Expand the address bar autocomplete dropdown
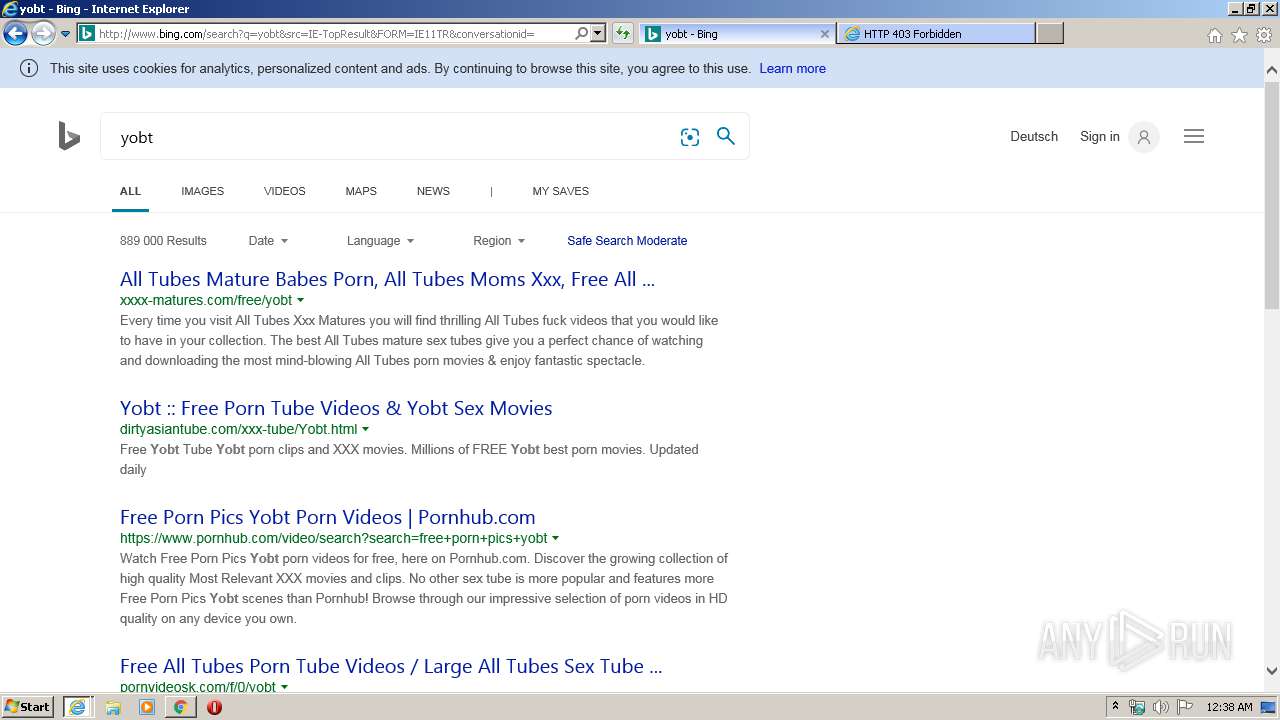Image resolution: width=1280 pixels, height=720 pixels. point(598,34)
